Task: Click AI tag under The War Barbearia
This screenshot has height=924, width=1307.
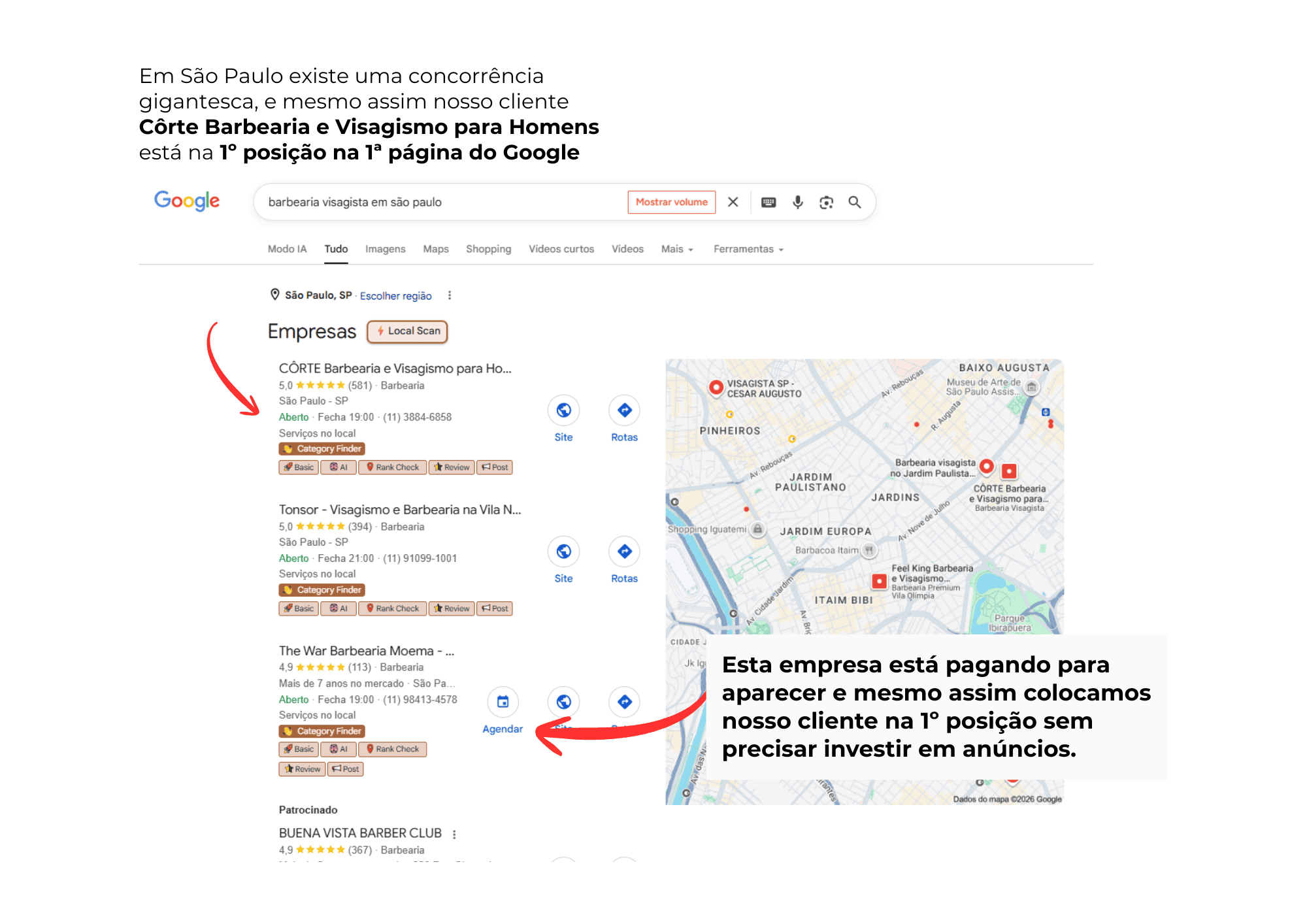Action: click(339, 750)
